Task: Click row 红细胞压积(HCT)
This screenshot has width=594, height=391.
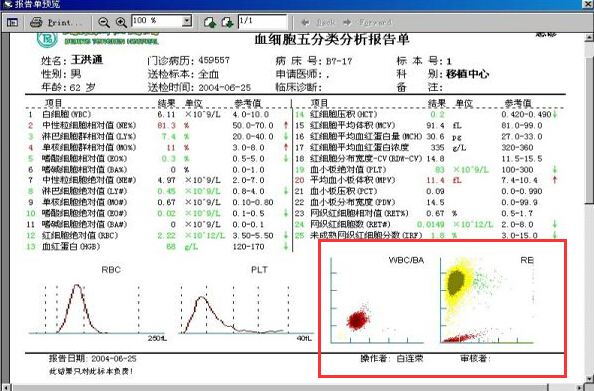Action: (427, 114)
